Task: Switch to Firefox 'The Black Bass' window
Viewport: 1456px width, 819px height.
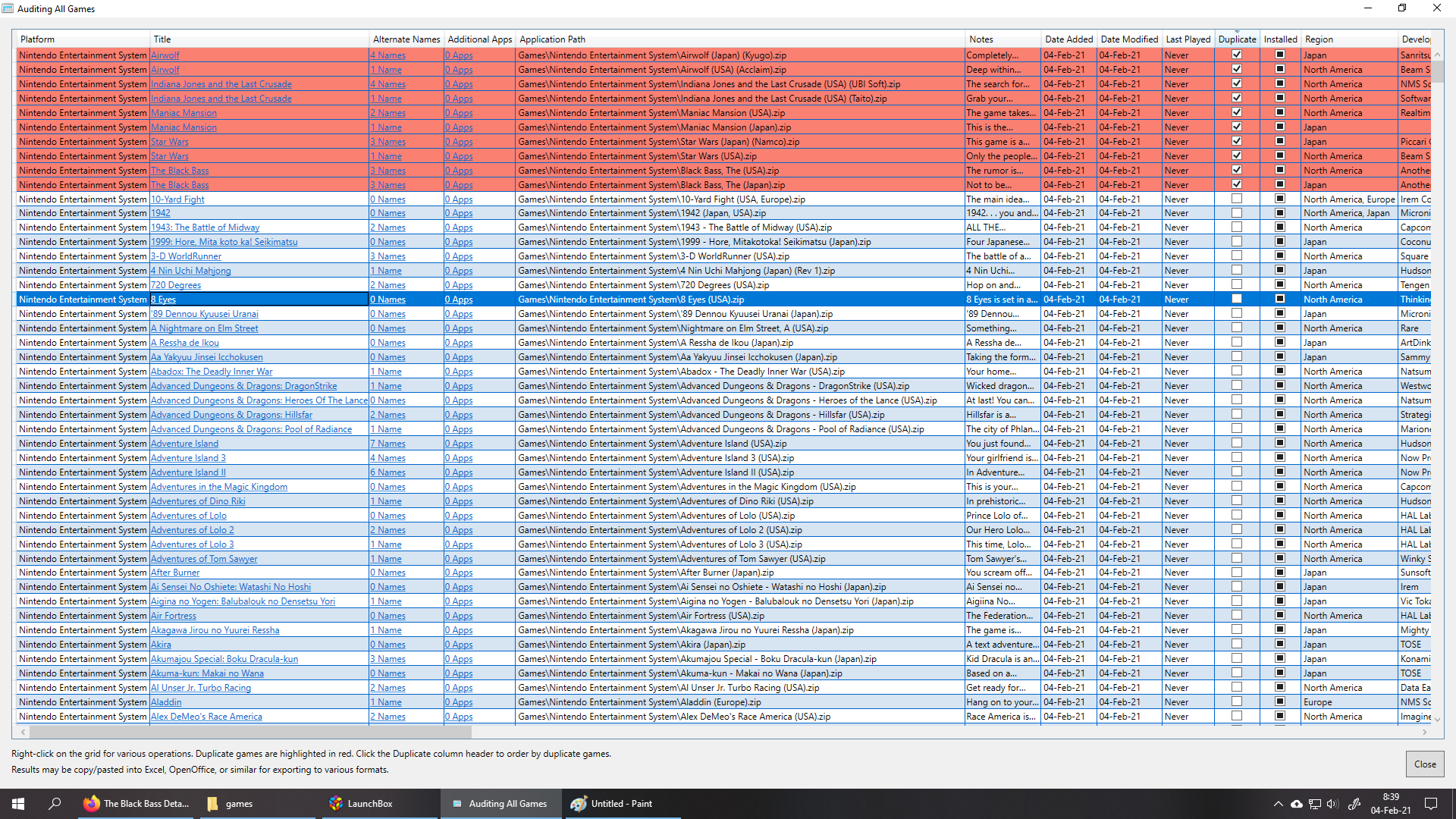Action: 136,804
